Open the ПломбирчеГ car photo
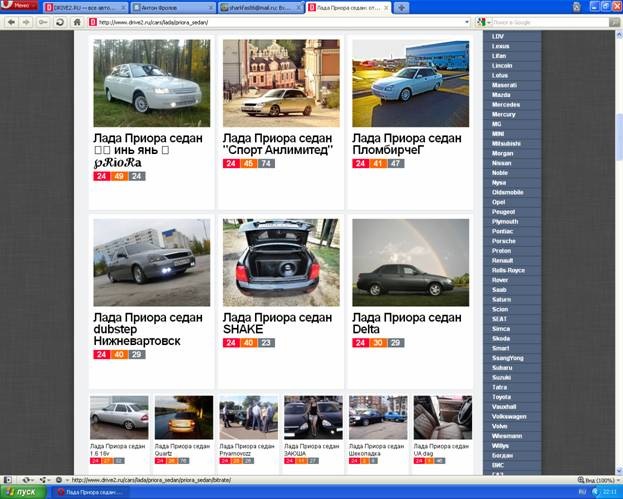 (x=410, y=83)
